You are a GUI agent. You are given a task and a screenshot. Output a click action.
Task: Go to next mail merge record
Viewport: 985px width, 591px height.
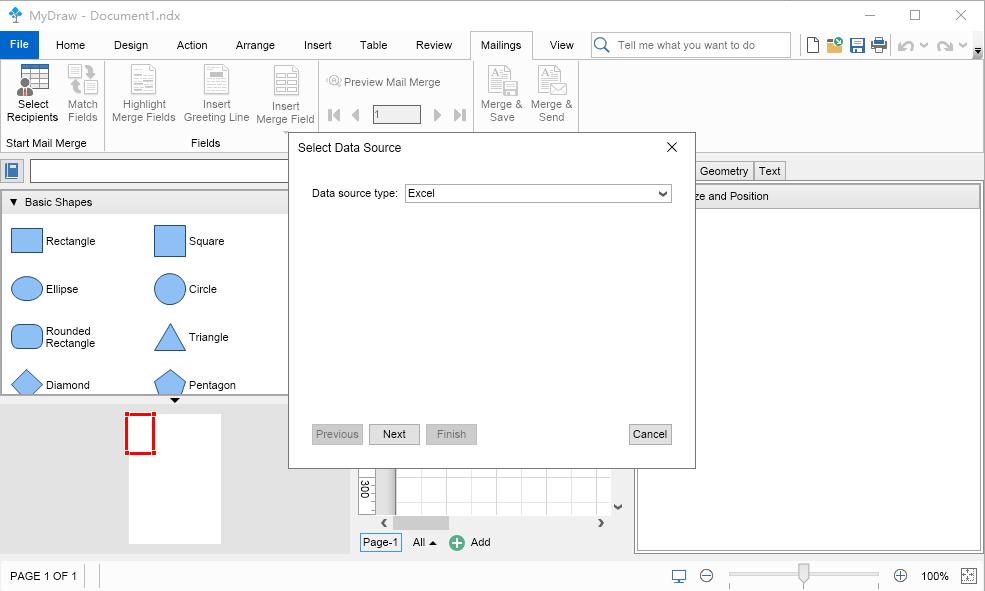[437, 115]
